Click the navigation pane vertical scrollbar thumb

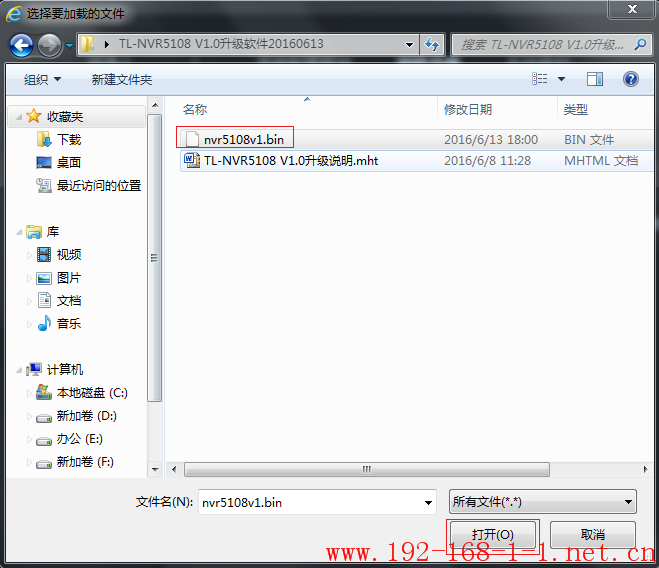pos(155,258)
